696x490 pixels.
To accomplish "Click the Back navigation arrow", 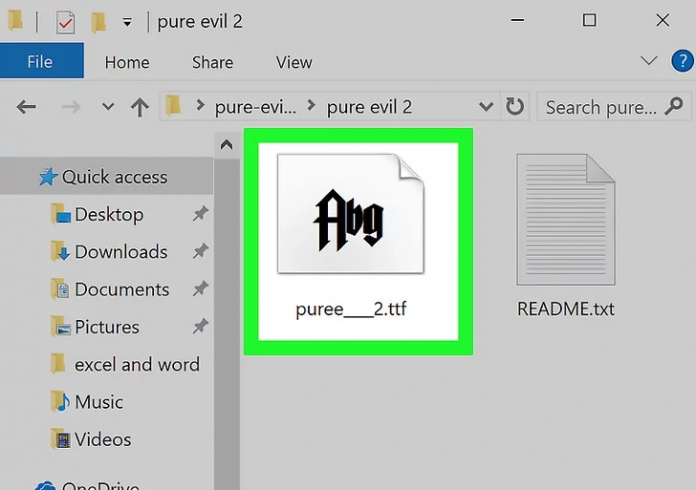I will tap(26, 107).
